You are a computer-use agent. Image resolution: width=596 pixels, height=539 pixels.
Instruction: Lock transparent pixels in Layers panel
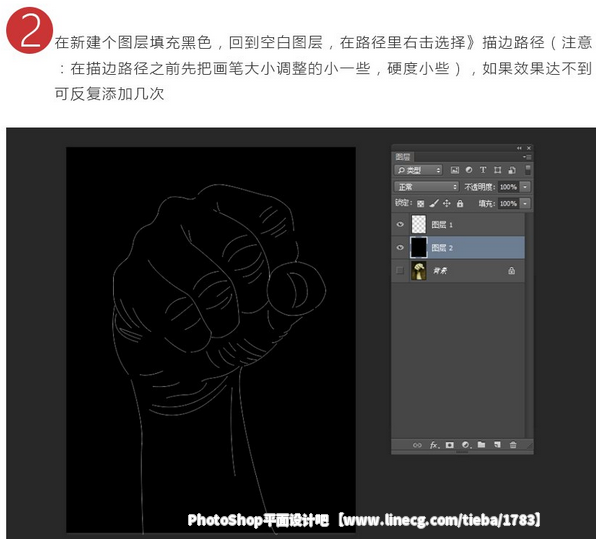[x=420, y=204]
